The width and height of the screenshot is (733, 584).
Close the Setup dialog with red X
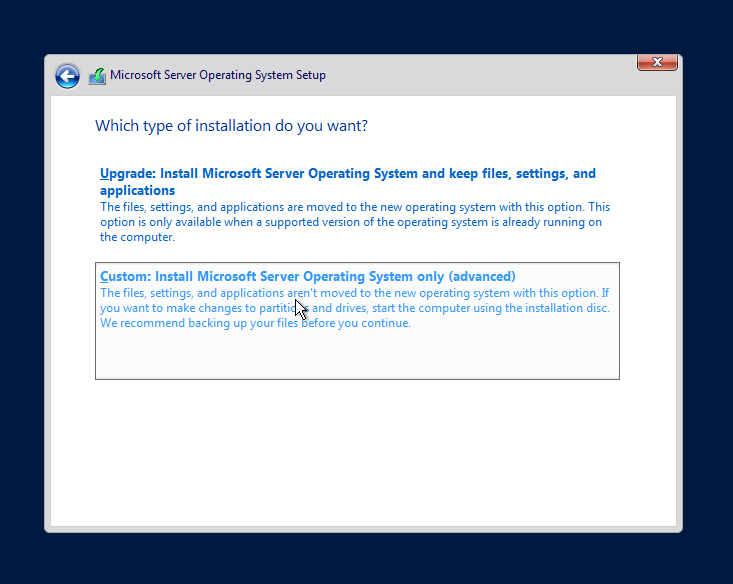pyautogui.click(x=657, y=63)
